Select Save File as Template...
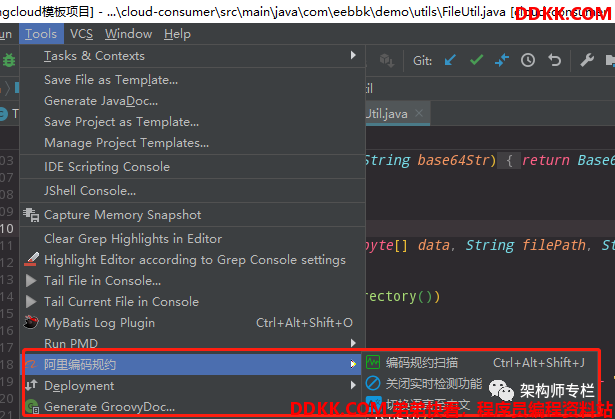Screen dimensions: 615x419 tap(192, 80)
